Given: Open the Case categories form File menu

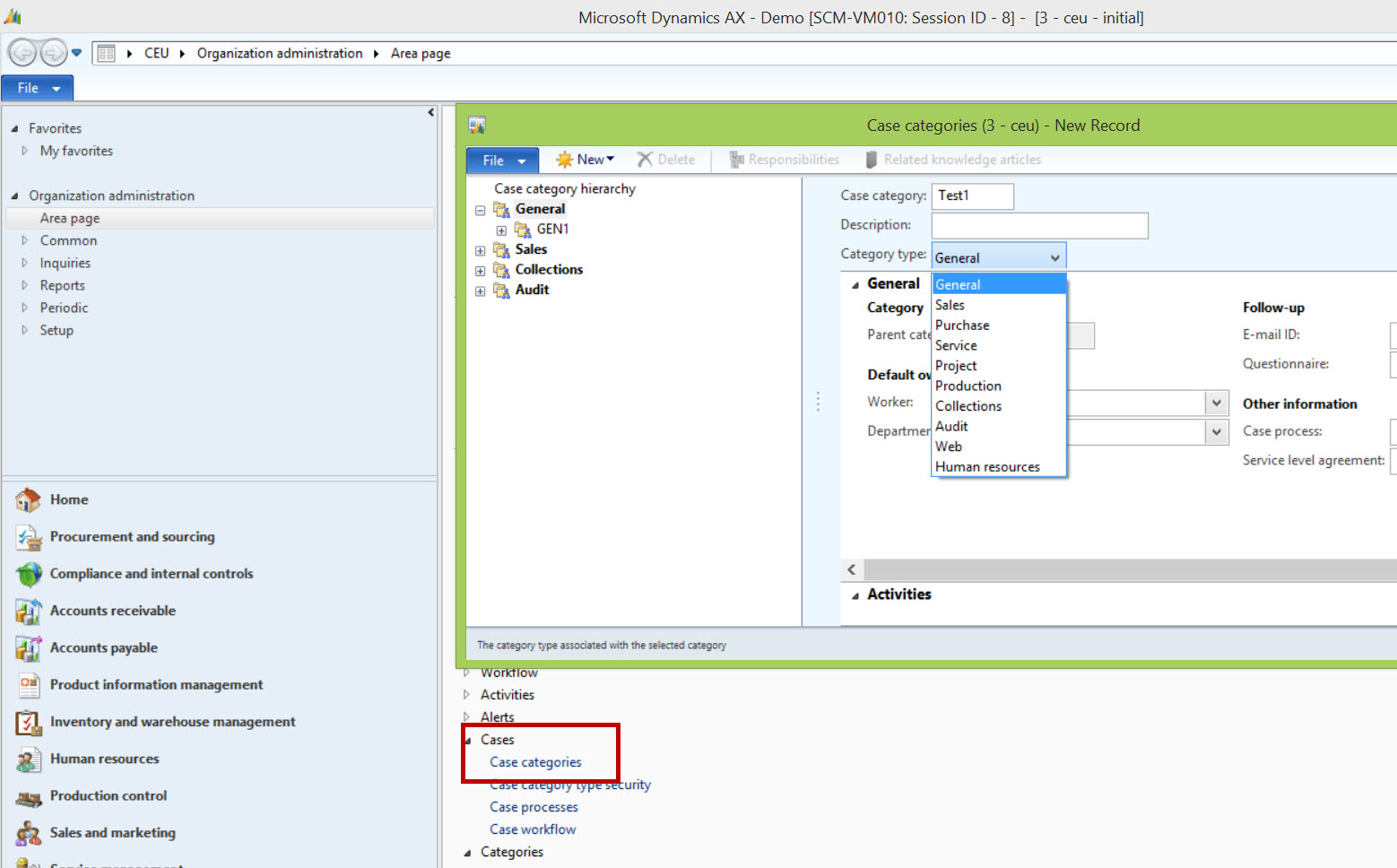Looking at the screenshot, I should coord(501,161).
